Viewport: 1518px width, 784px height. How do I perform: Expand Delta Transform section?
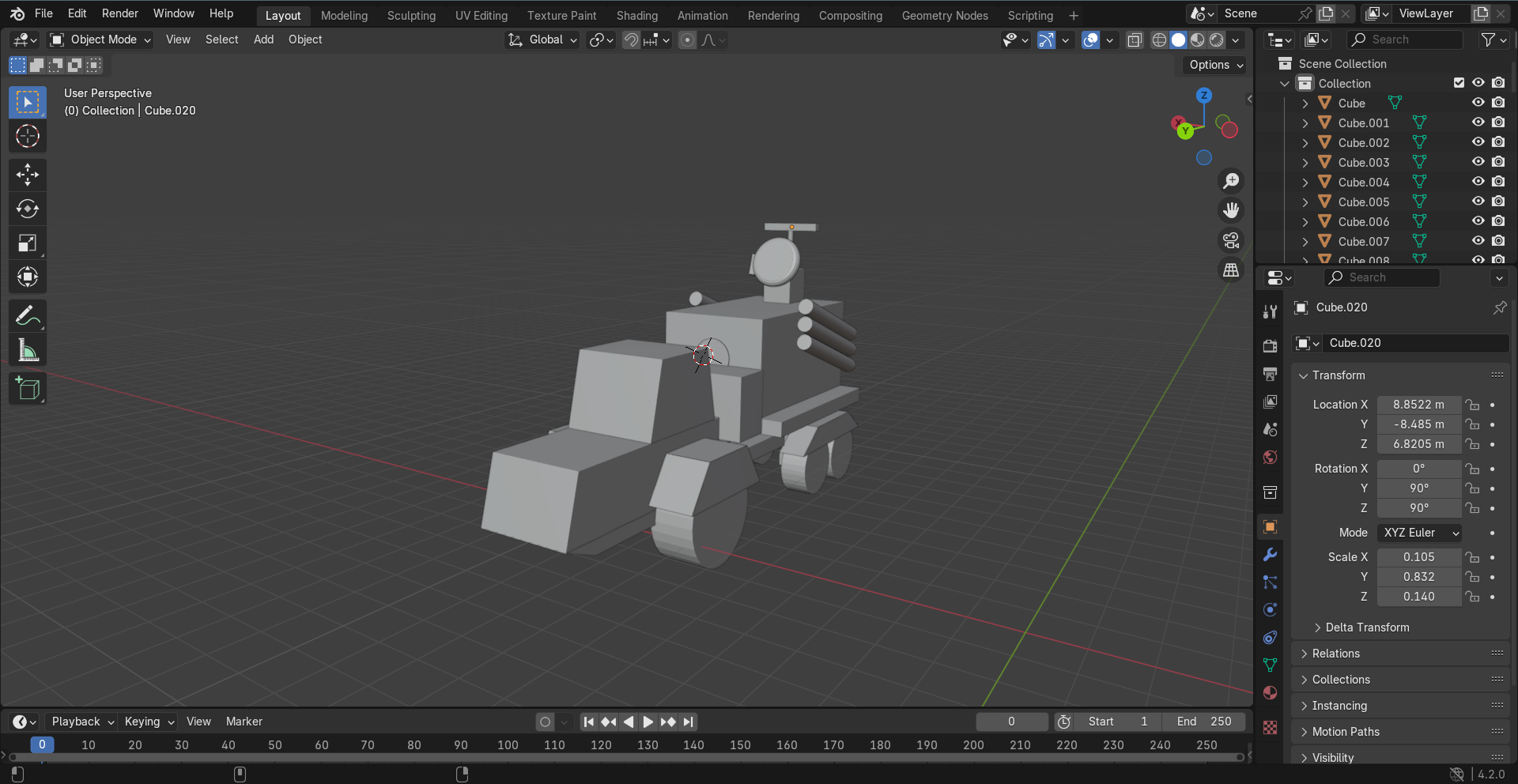pyautogui.click(x=1367, y=628)
